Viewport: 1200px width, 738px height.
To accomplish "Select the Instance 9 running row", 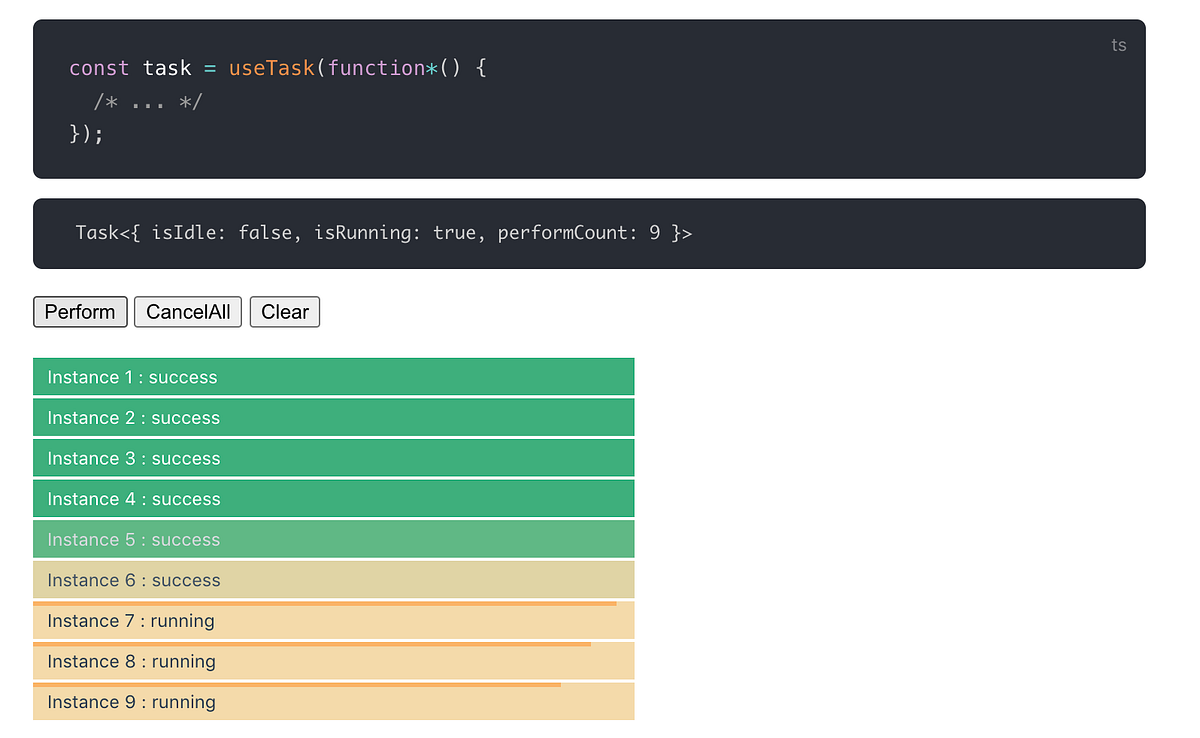I will (333, 702).
